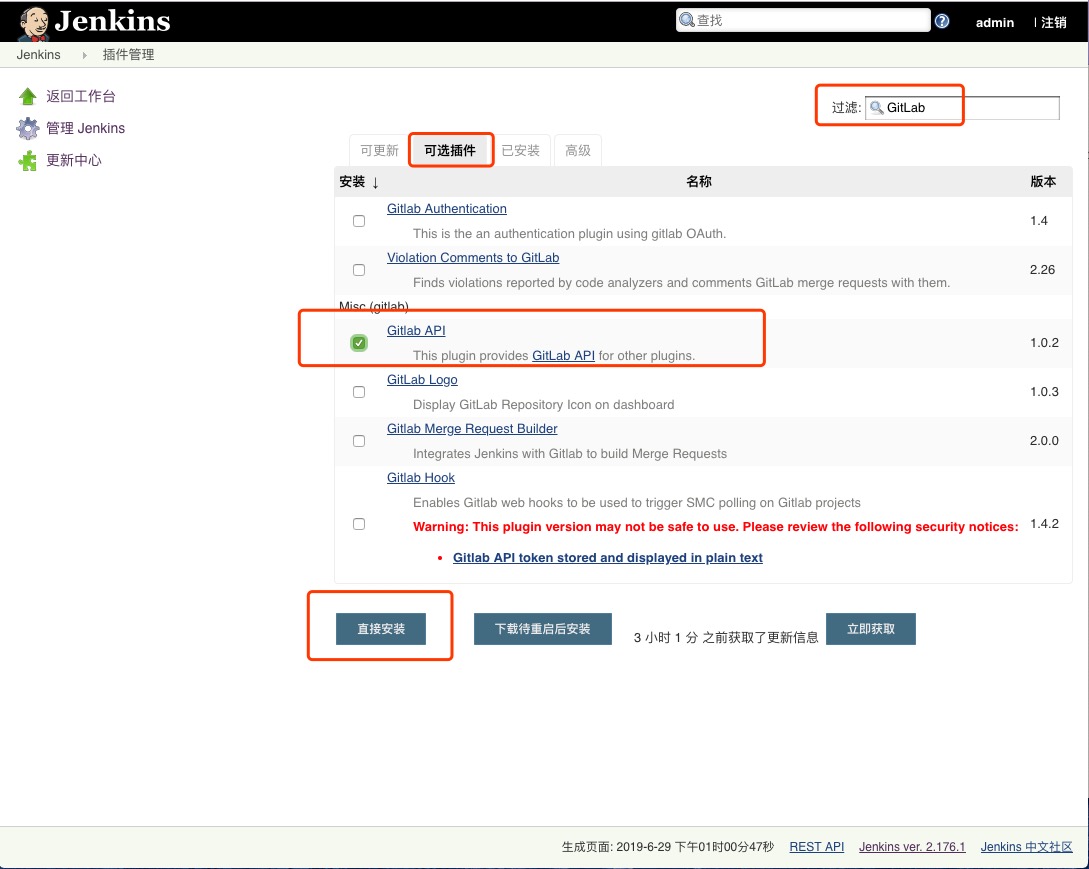
Task: Click the 插件管理 breadcrumb link
Action: point(128,55)
